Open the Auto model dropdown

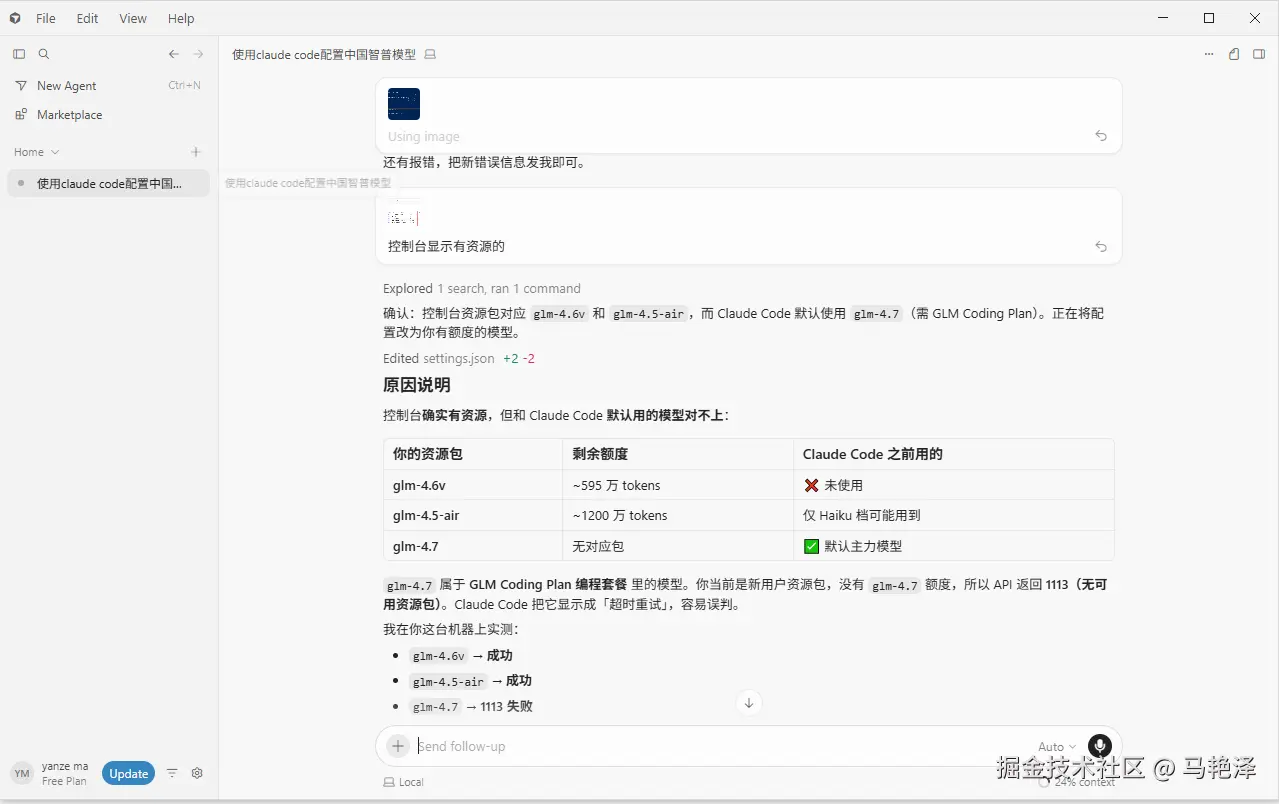(1057, 746)
